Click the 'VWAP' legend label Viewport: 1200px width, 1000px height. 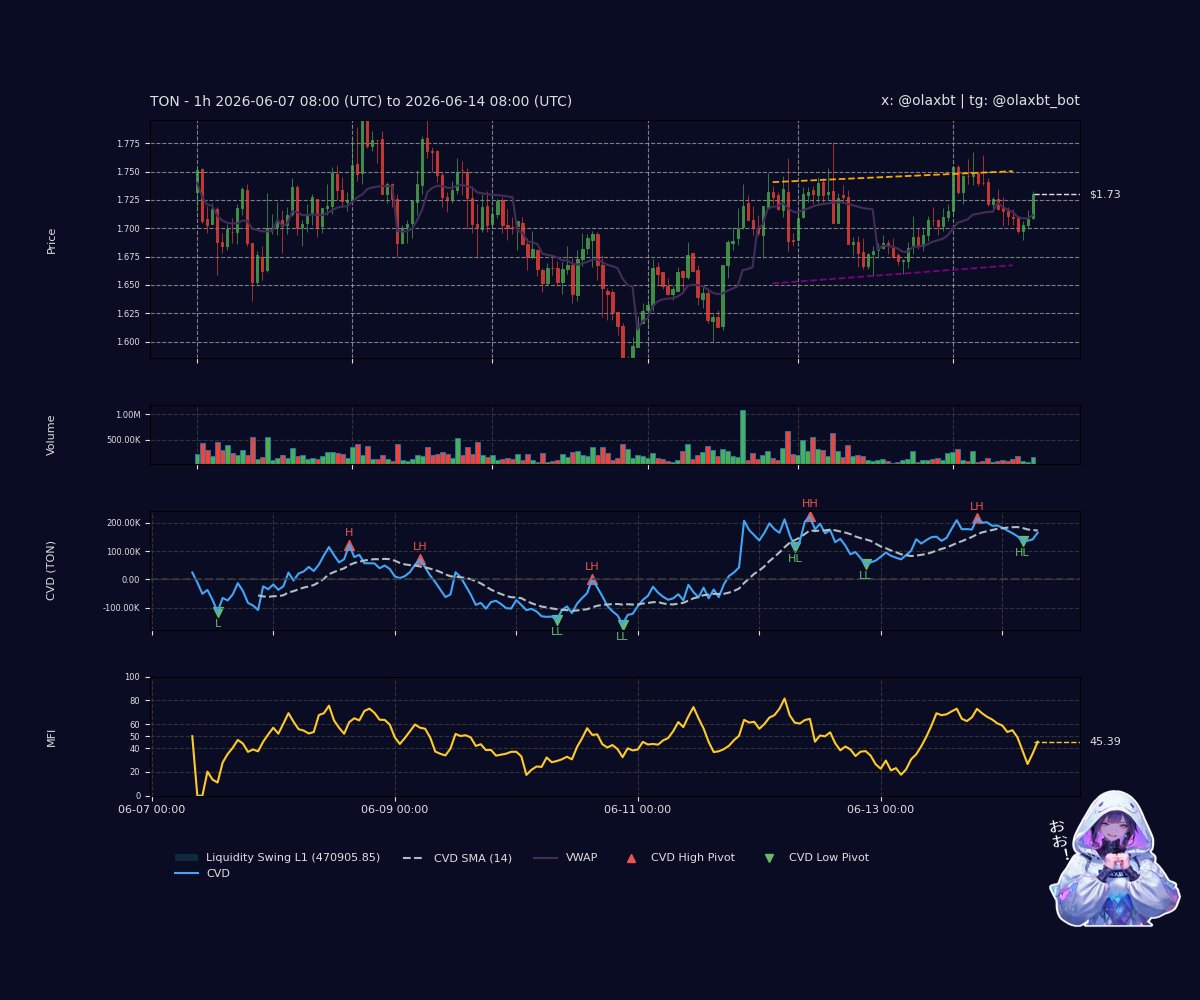pos(581,858)
